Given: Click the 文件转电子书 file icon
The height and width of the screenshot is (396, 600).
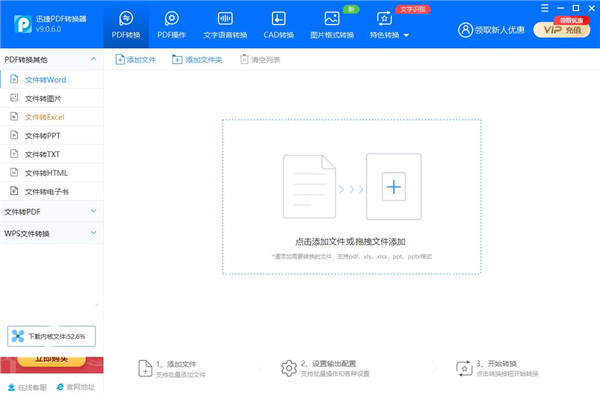Looking at the screenshot, I should [14, 191].
